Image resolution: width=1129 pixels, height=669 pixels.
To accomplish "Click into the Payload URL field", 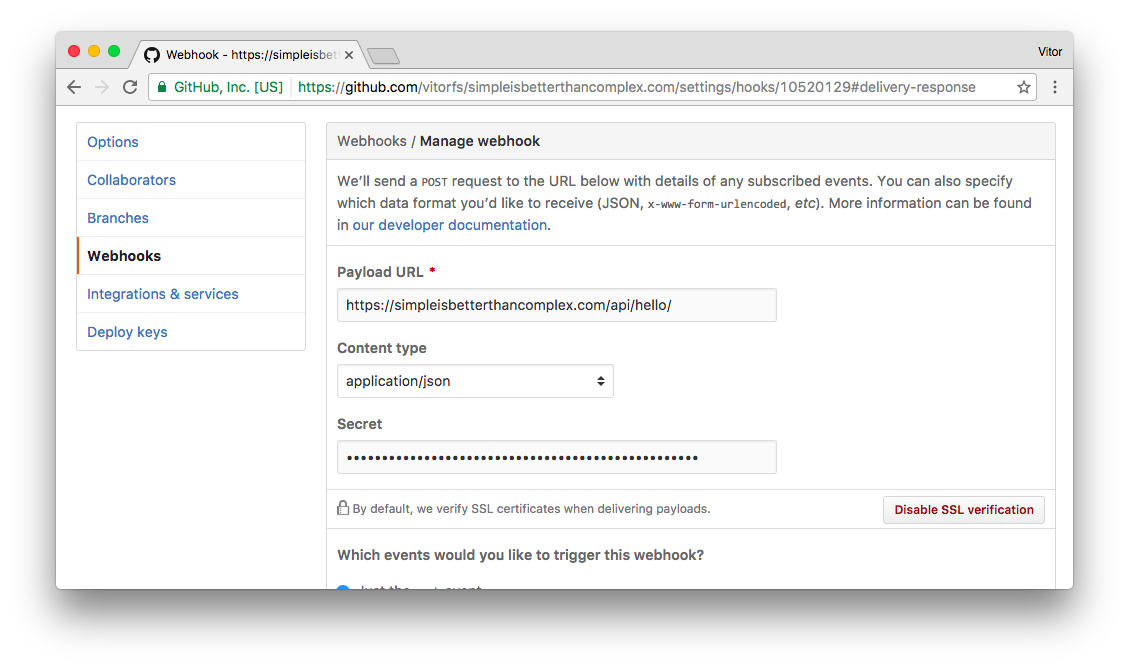I will tap(557, 305).
